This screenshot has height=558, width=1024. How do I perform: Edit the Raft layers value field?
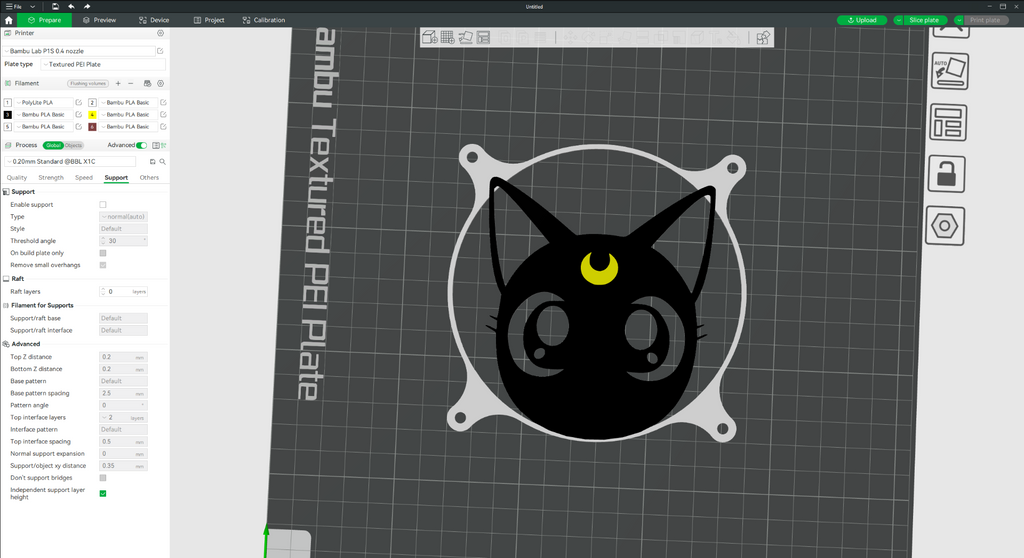[x=123, y=291]
